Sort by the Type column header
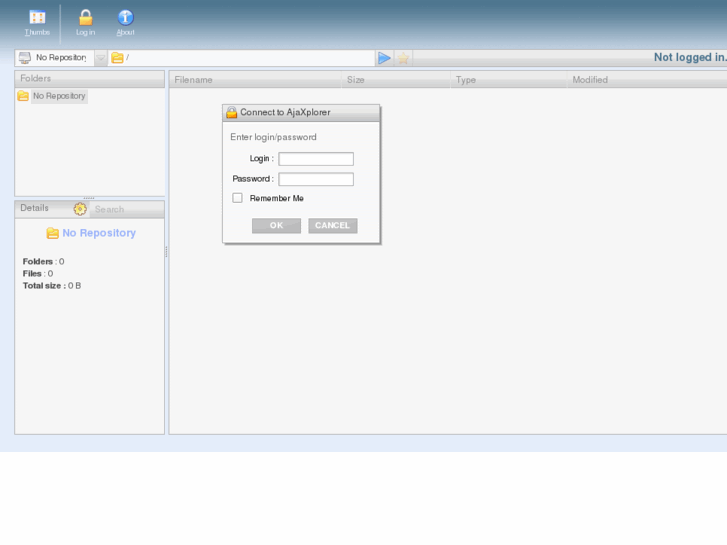Screen dimensions: 727x545 [x=509, y=80]
